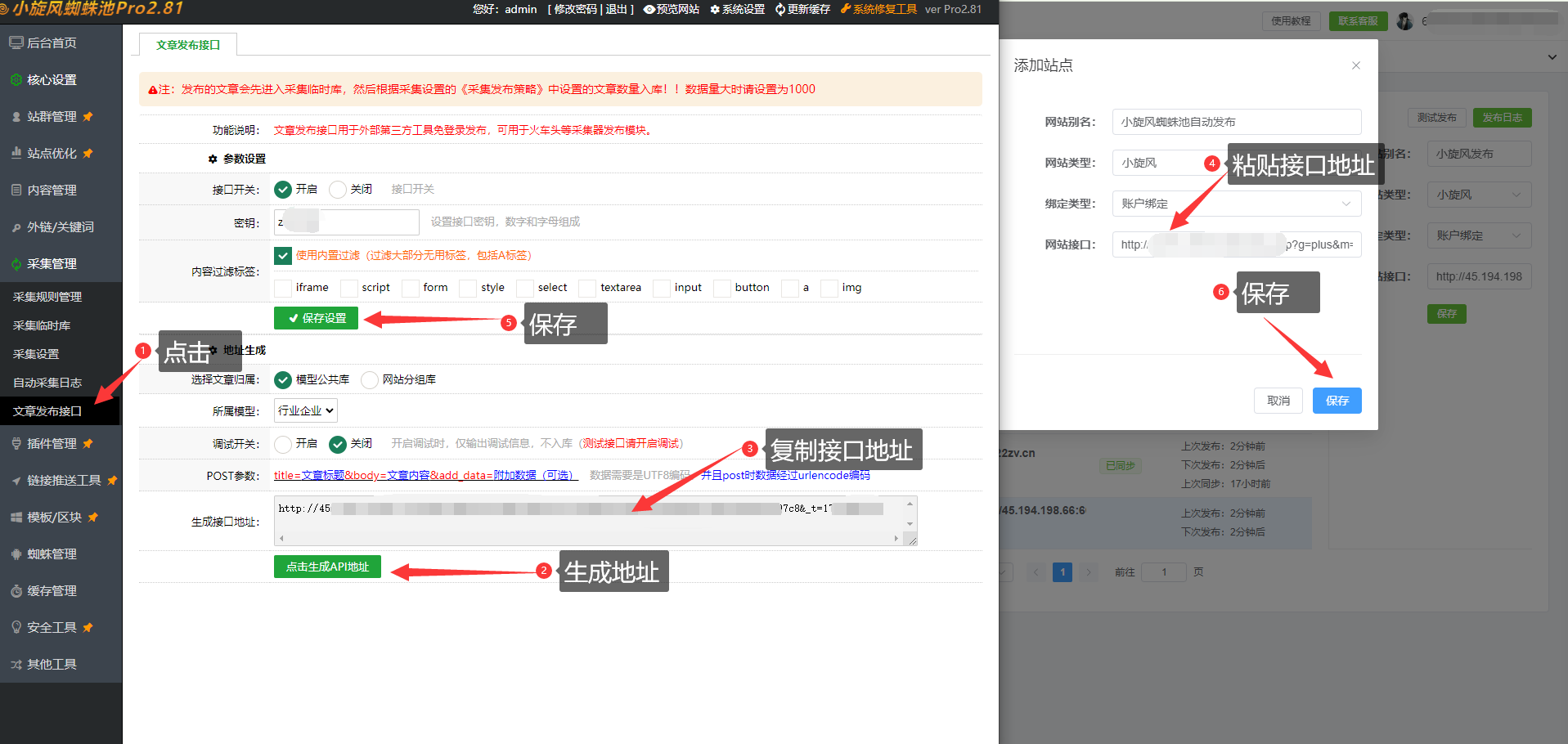Expand the chevron at top right of background page
Viewport: 1568px width, 744px height.
click(1552, 57)
